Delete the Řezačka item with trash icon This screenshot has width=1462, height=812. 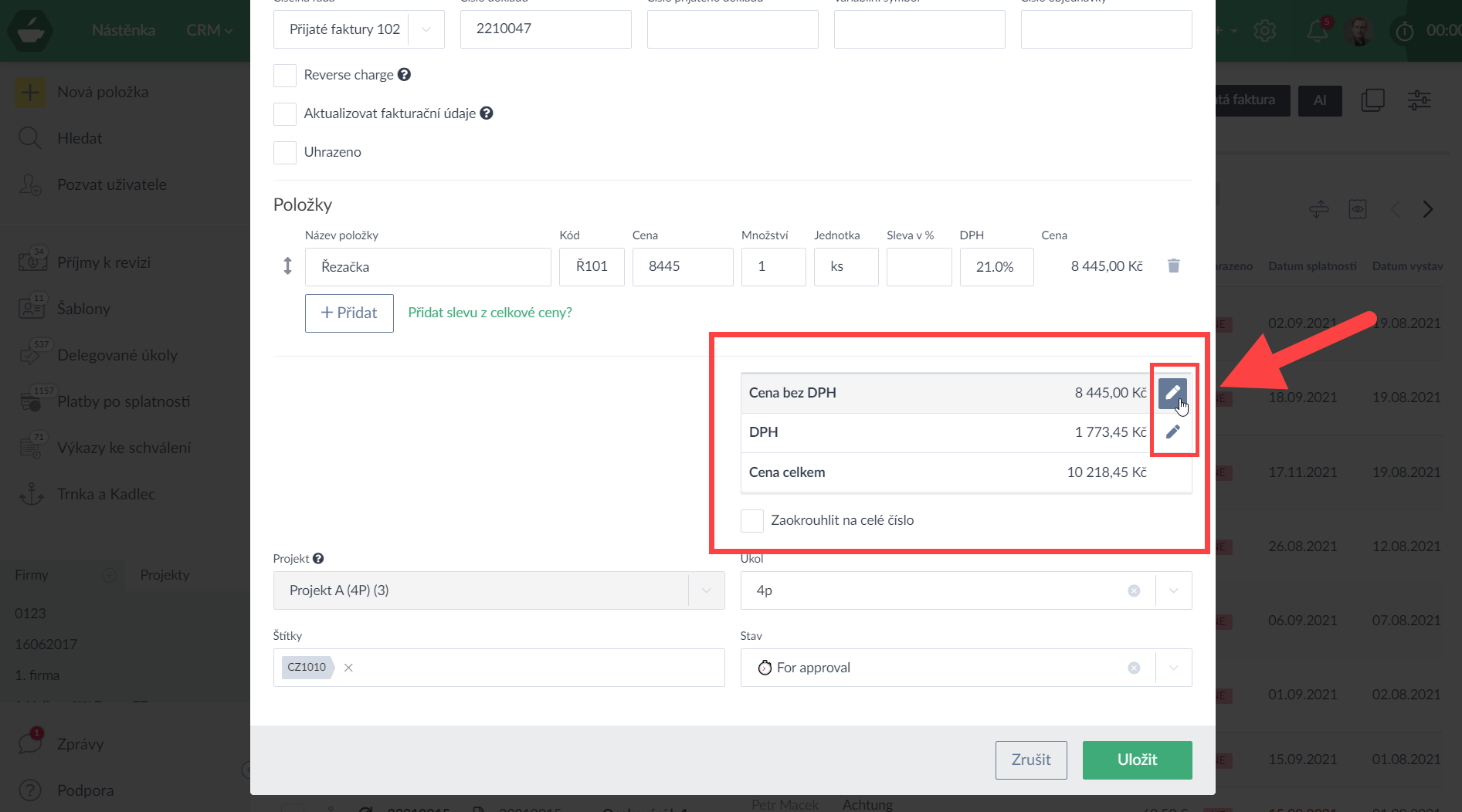pos(1173,266)
